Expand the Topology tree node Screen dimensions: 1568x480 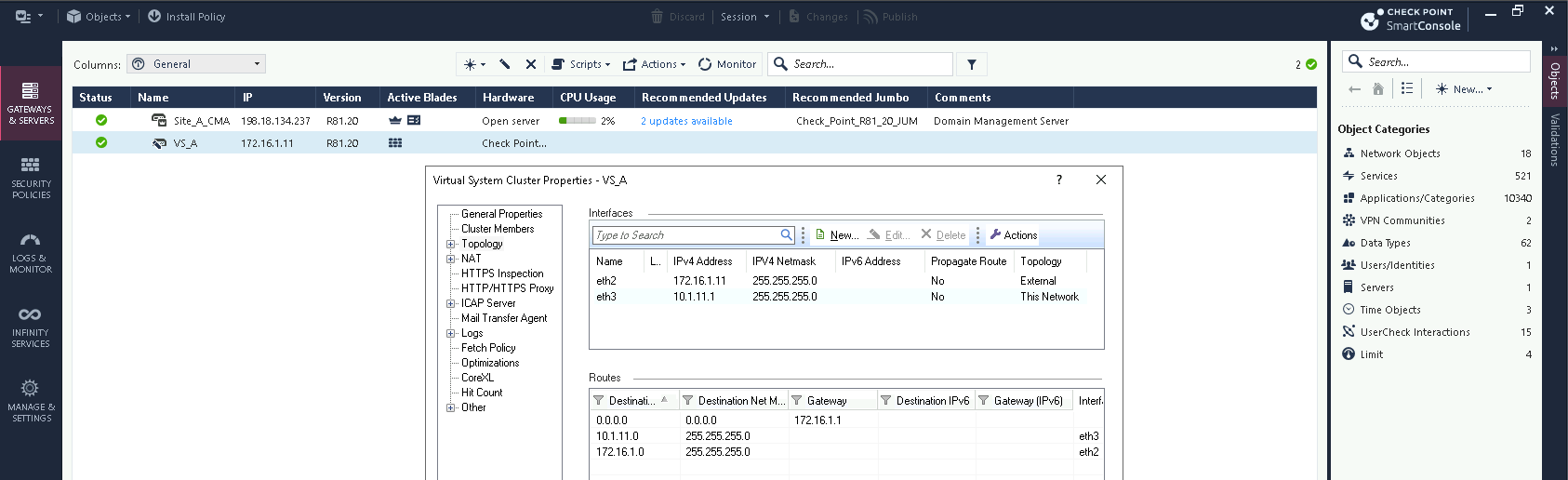451,244
